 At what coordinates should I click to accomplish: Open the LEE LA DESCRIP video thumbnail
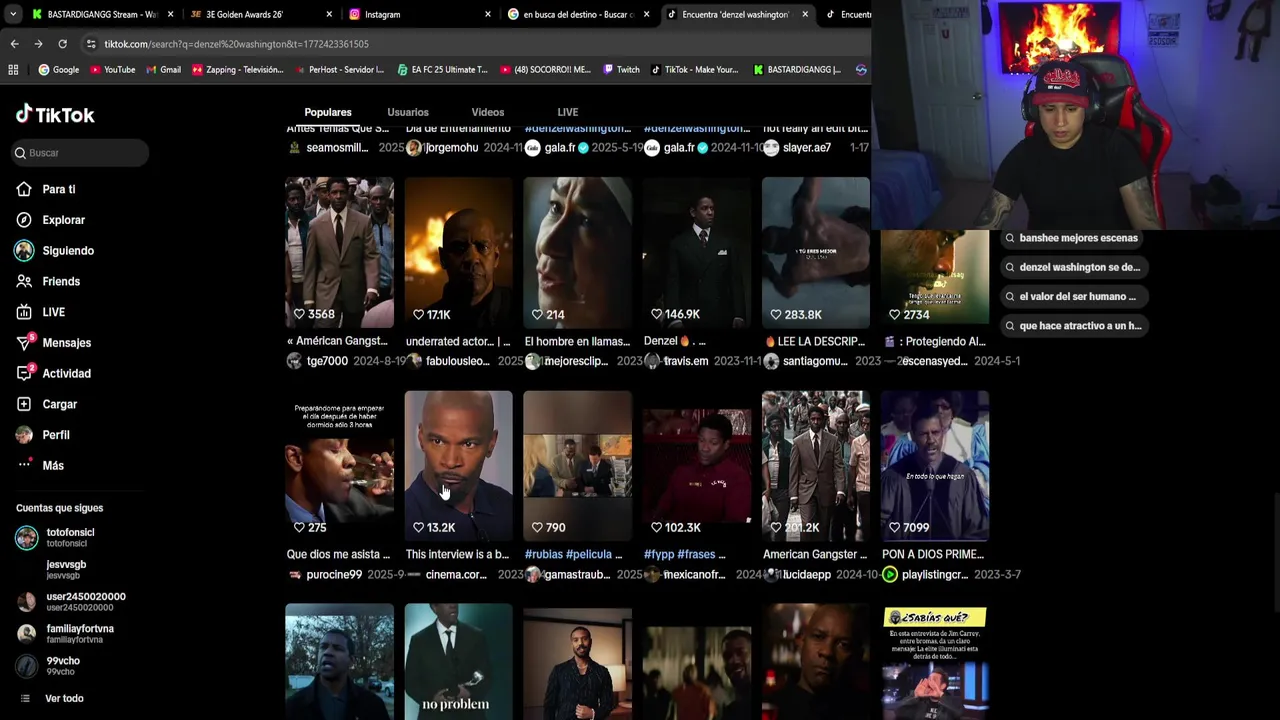tap(815, 252)
